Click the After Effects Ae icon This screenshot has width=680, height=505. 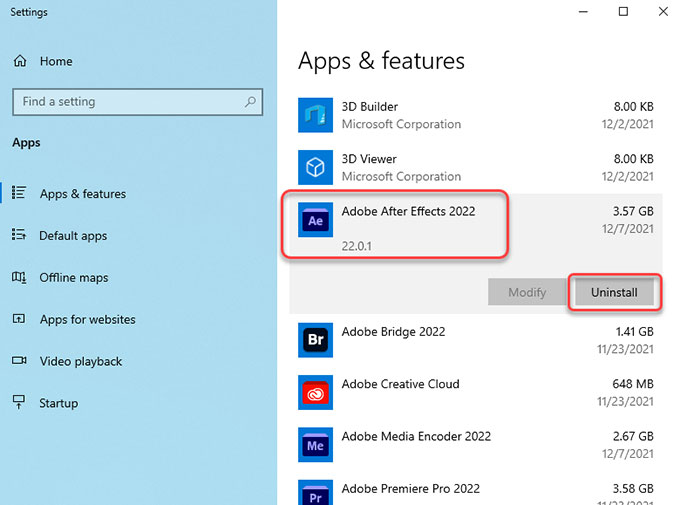click(315, 220)
